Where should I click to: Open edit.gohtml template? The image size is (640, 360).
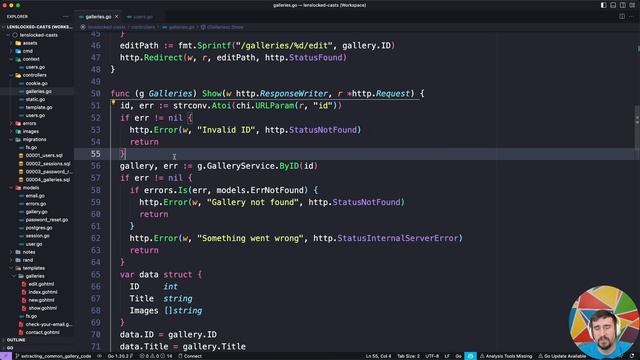click(x=37, y=284)
